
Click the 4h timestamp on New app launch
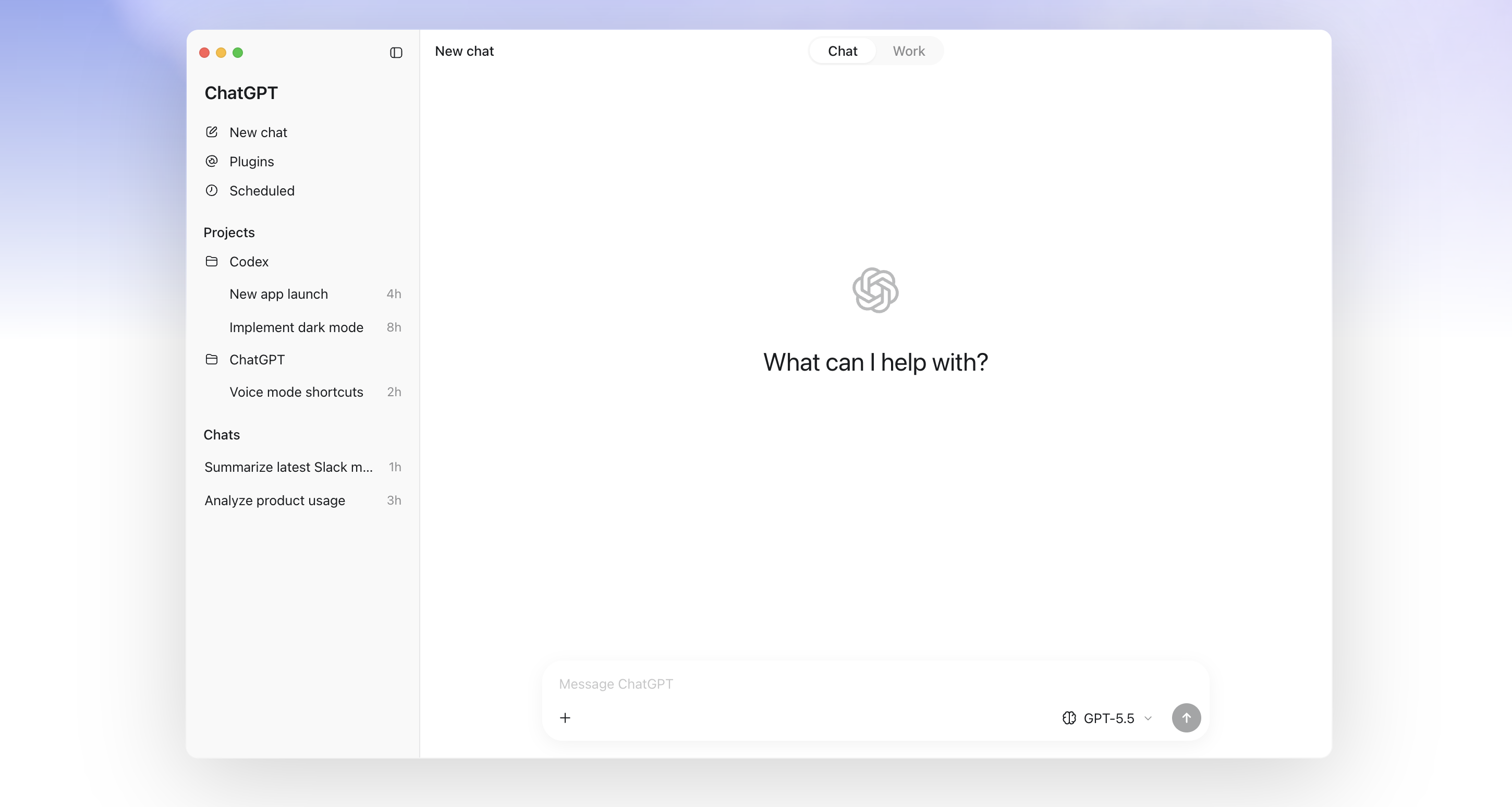[x=394, y=294]
